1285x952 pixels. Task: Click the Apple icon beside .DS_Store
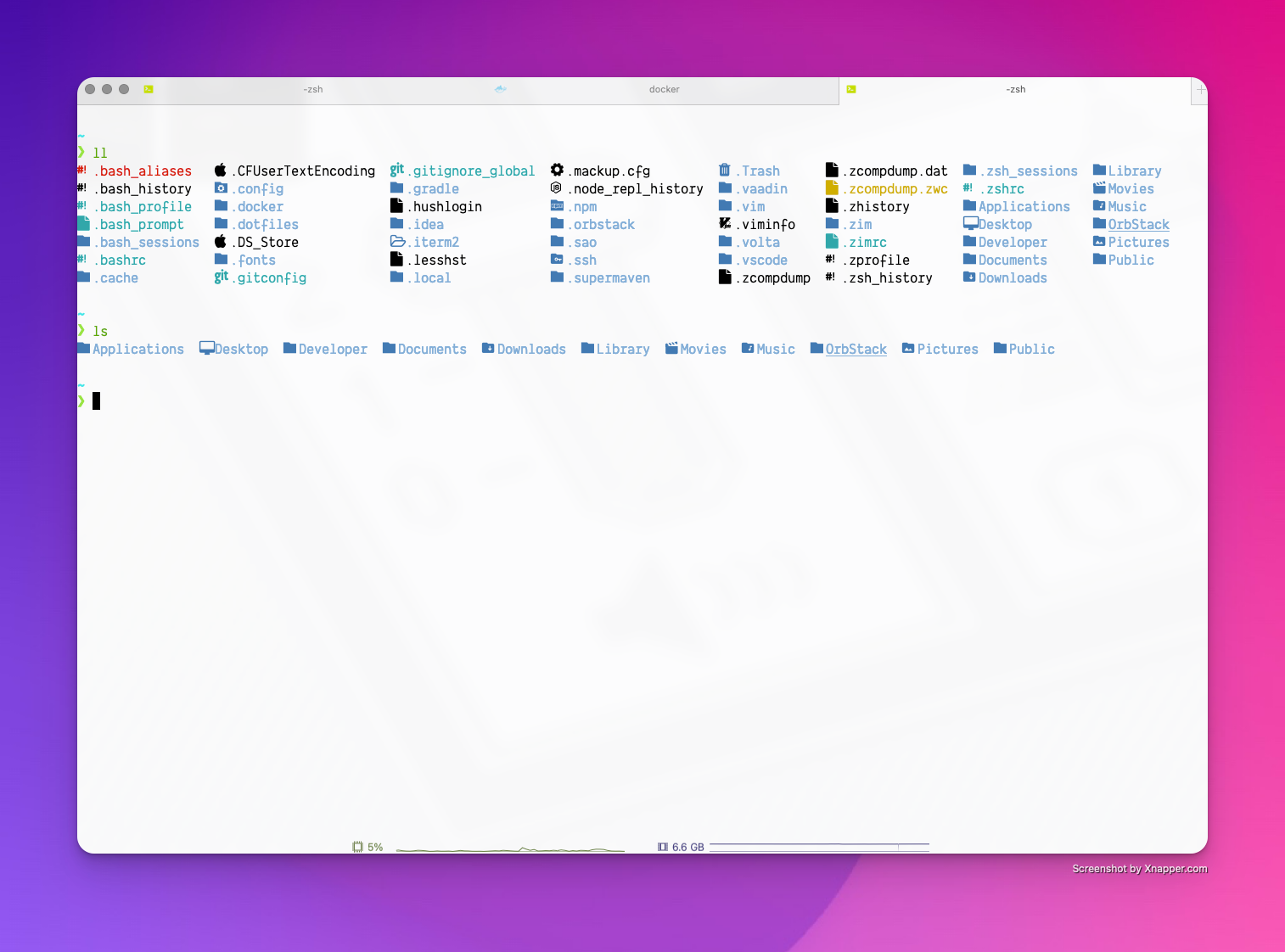[x=221, y=241]
